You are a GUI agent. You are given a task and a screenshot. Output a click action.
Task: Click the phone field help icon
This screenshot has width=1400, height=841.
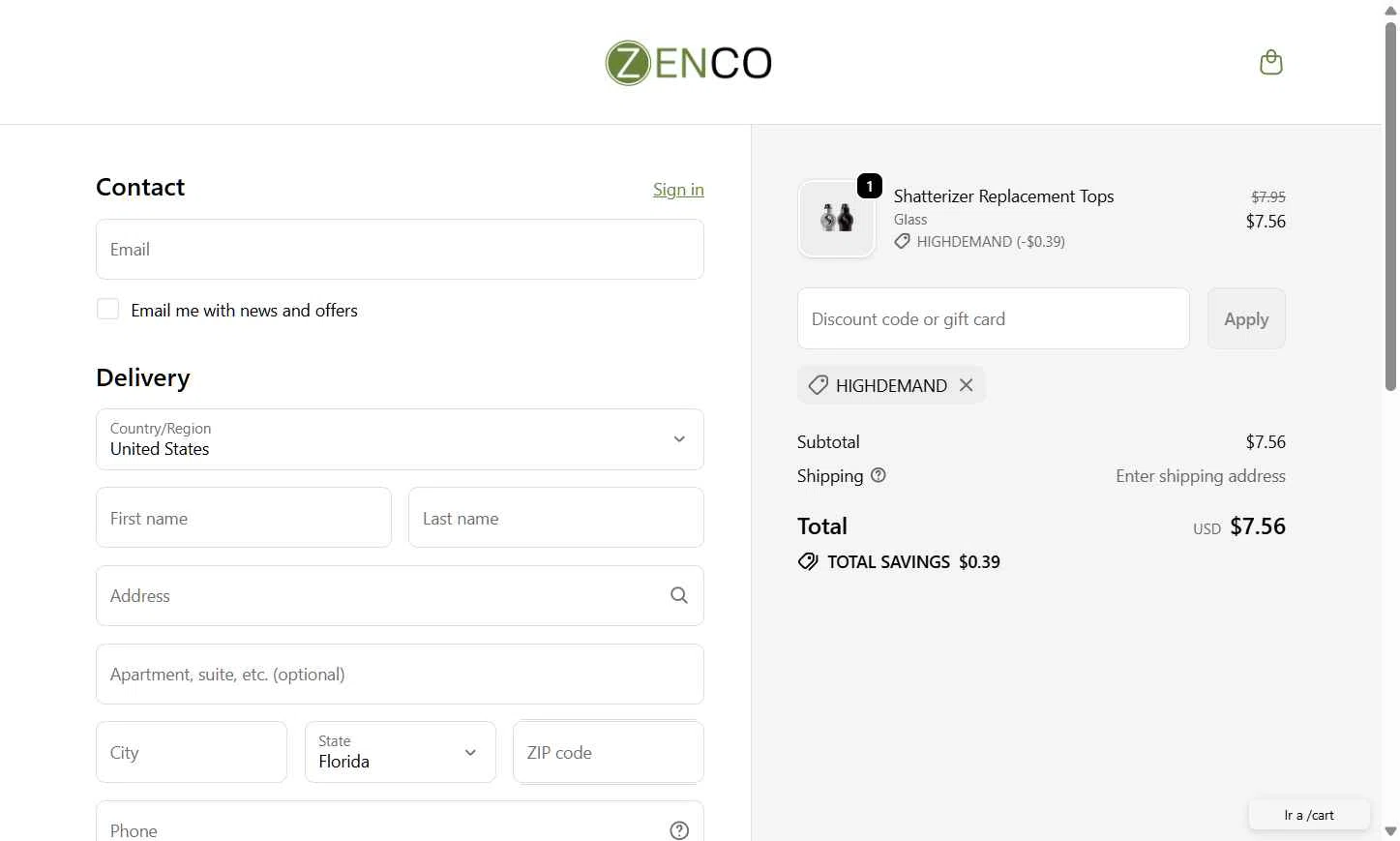point(679,830)
